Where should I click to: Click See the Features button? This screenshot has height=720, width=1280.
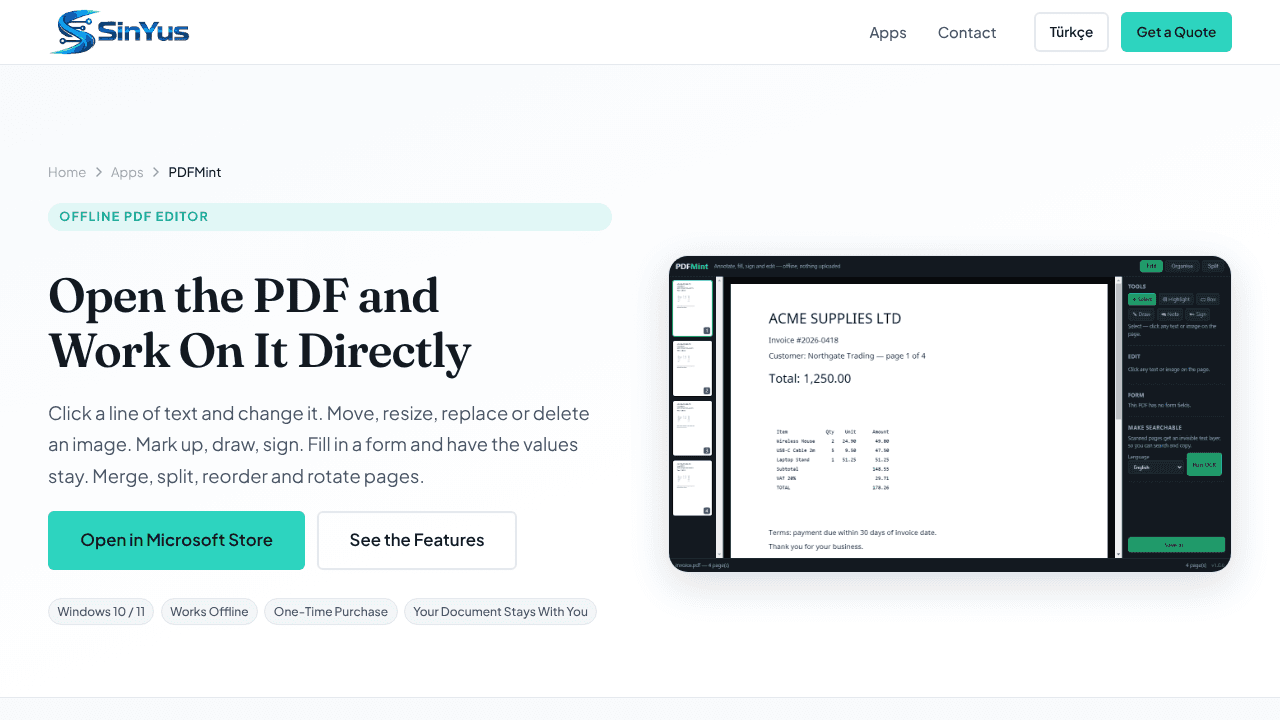click(x=417, y=540)
